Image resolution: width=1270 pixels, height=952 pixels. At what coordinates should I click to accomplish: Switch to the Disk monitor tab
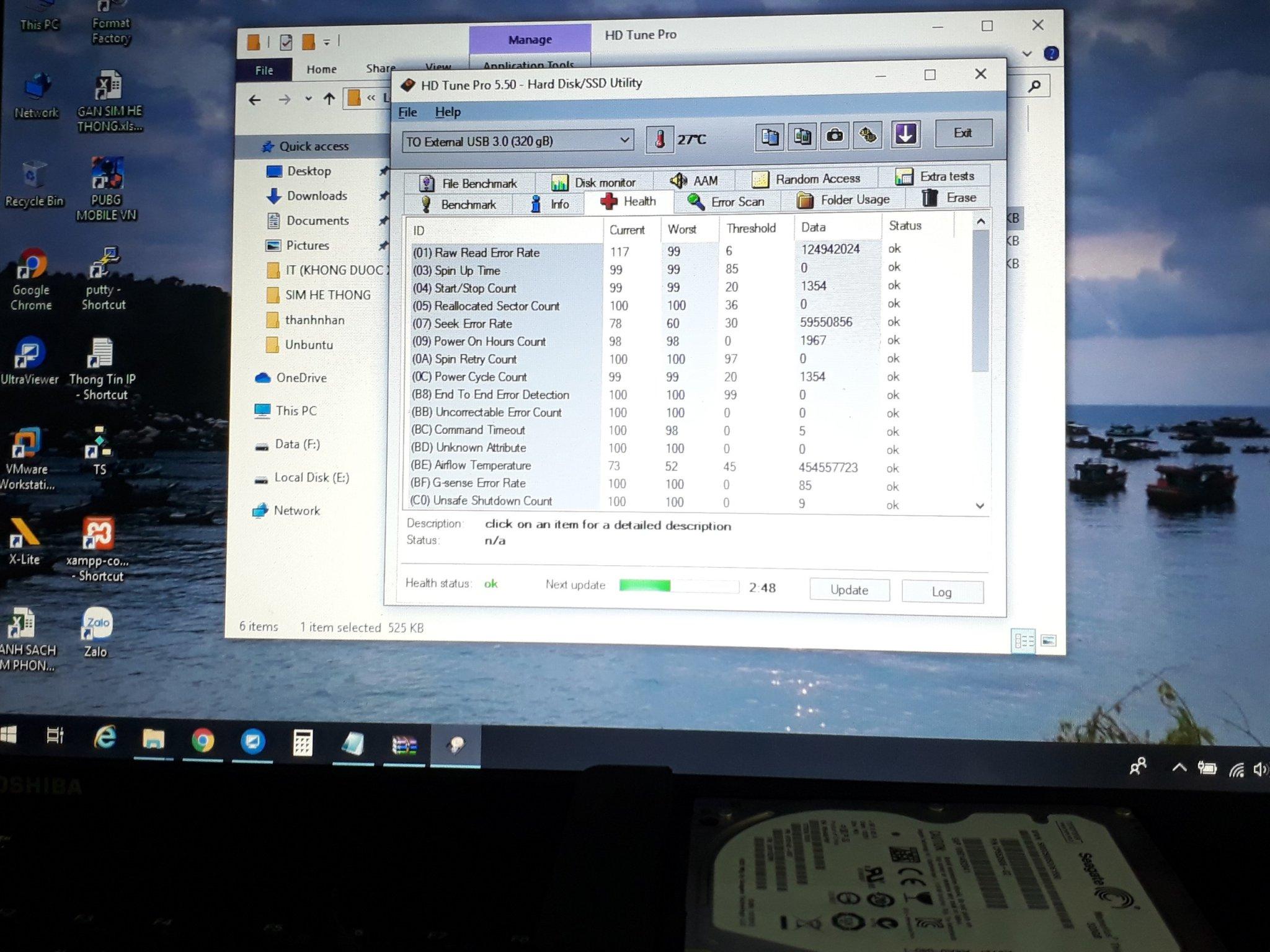594,182
